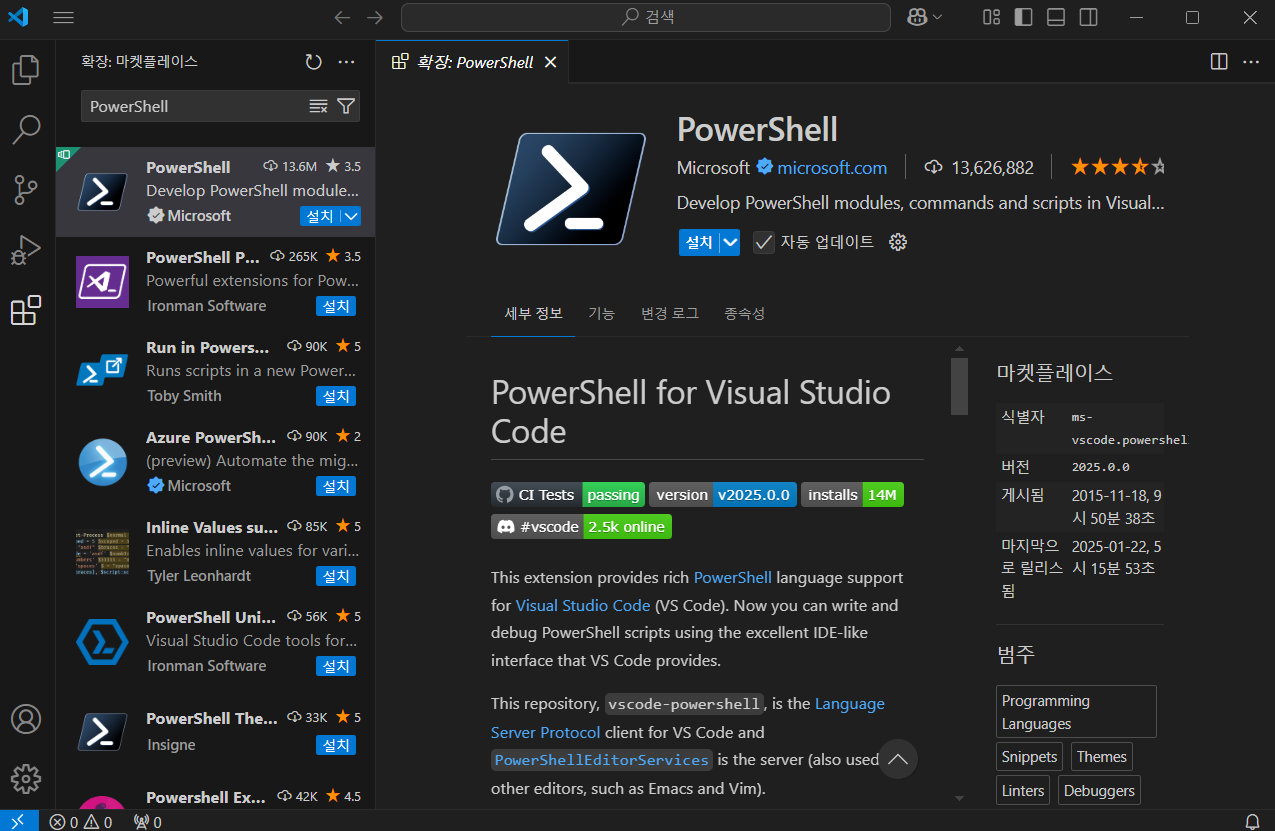The image size is (1275, 831).
Task: Switch to the Dependencies tab
Action: click(744, 313)
